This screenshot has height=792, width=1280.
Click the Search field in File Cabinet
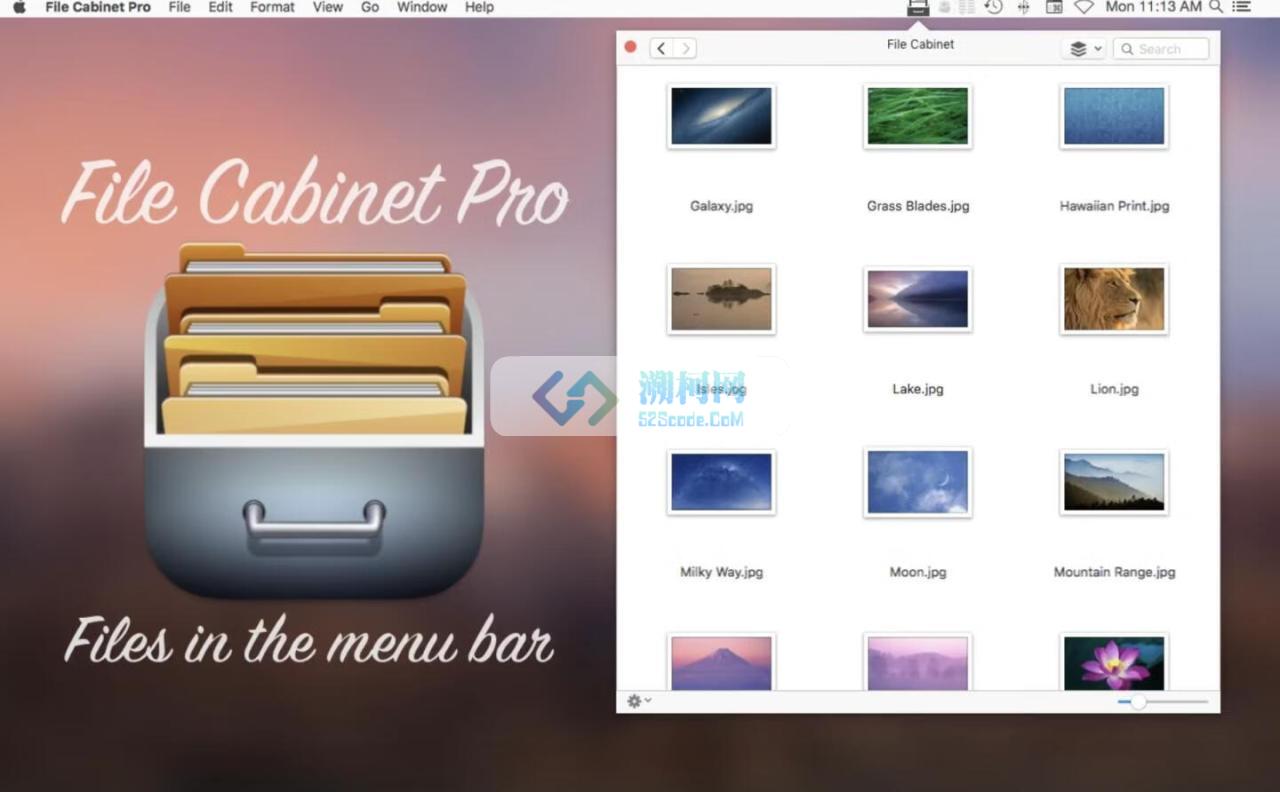point(1161,48)
